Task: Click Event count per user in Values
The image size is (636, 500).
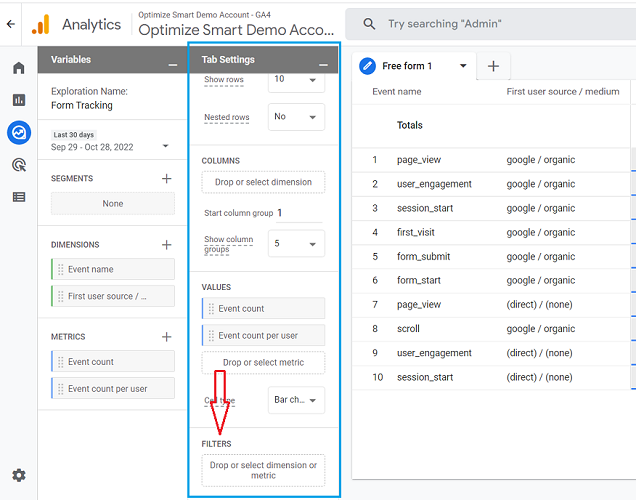Action: click(x=263, y=336)
